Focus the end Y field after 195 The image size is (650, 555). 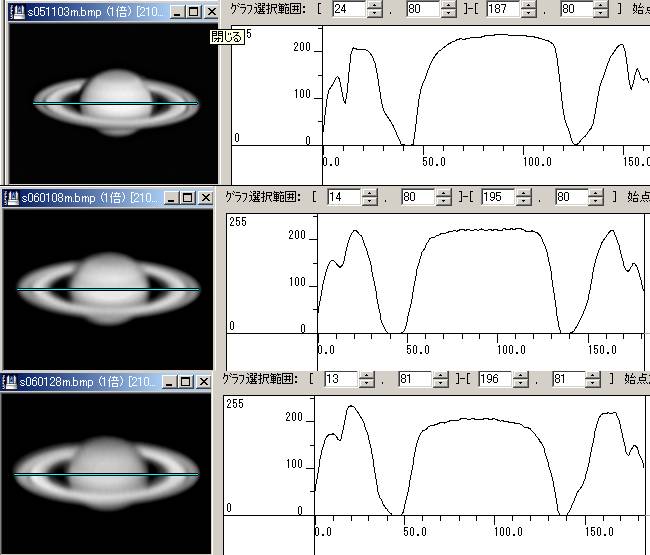572,196
